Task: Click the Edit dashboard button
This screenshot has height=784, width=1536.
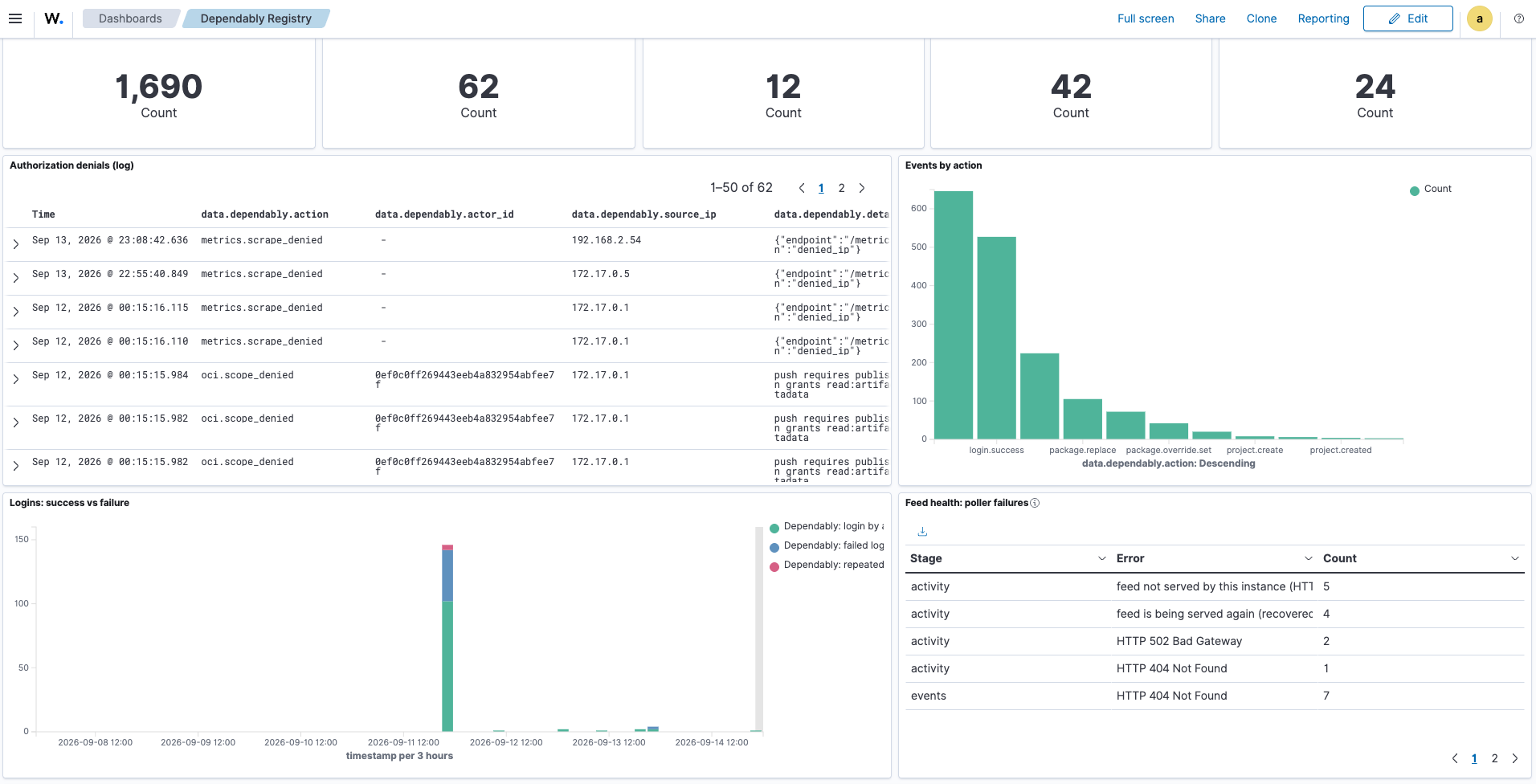Action: (1407, 18)
